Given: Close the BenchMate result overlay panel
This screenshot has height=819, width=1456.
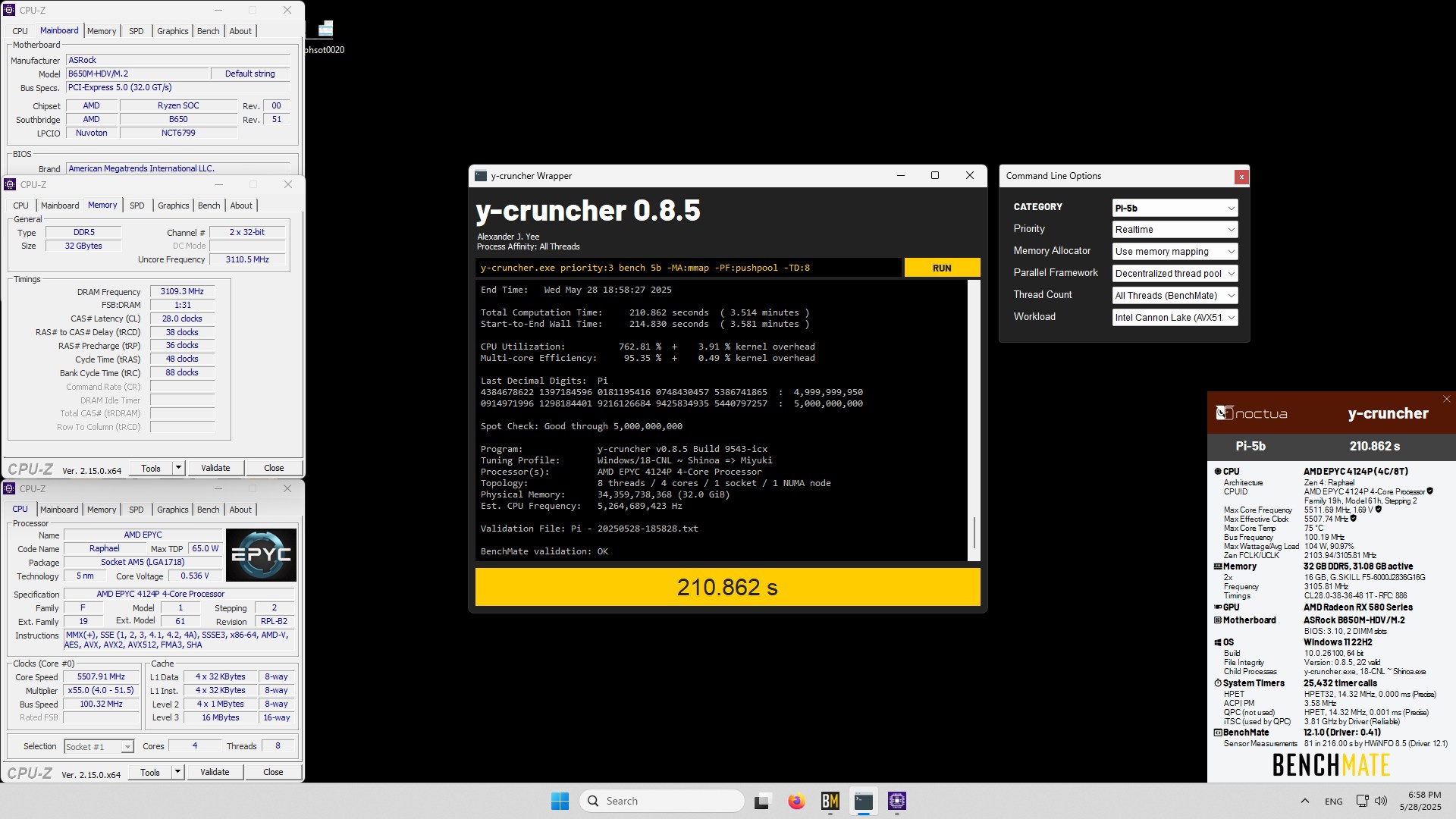Looking at the screenshot, I should pos(1446,399).
